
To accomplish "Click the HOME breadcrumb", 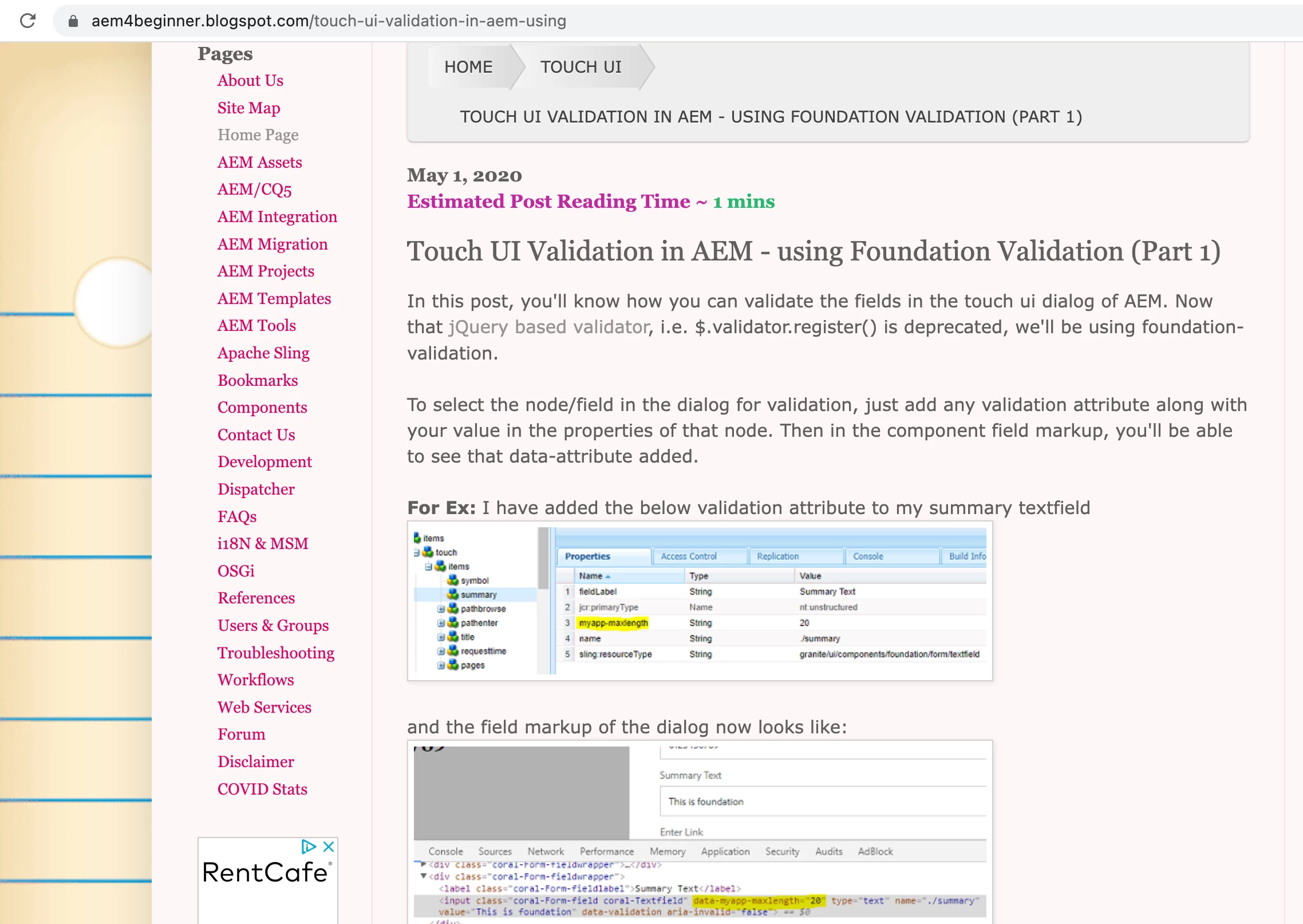I will point(468,67).
